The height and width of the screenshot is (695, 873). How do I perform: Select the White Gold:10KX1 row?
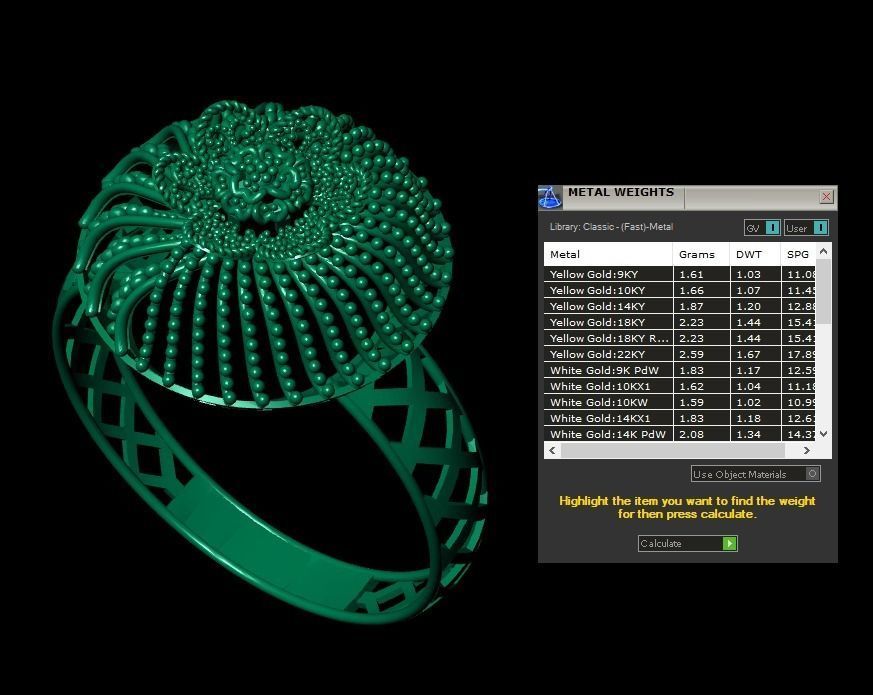tap(680, 386)
